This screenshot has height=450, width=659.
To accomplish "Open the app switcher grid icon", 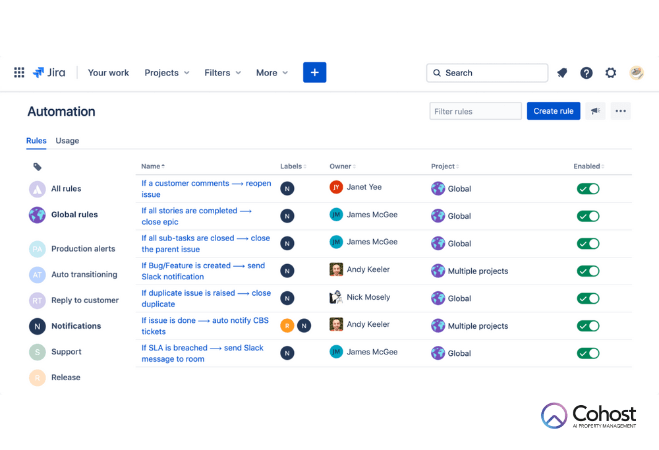I will [19, 73].
